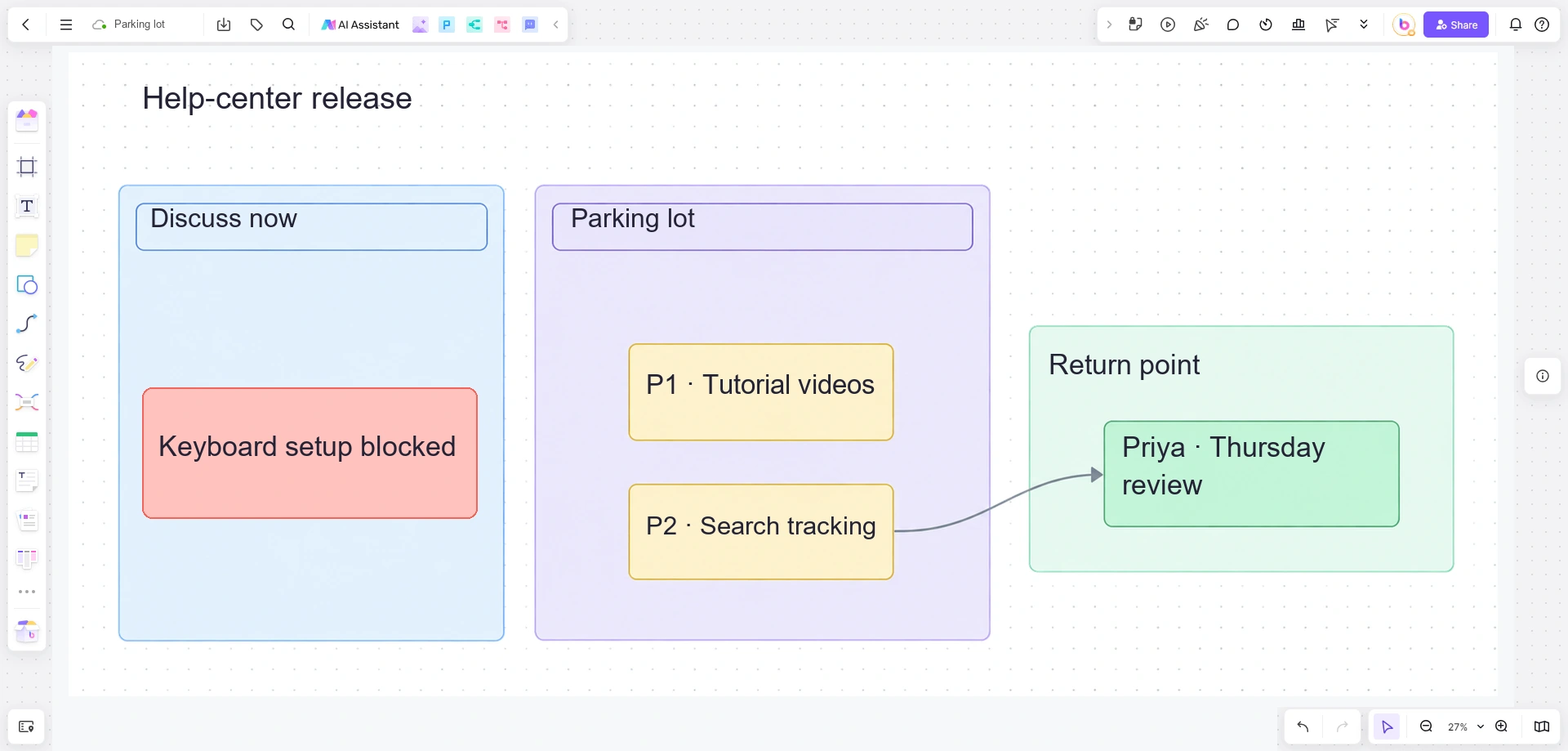The height and width of the screenshot is (751, 1568).
Task: Collapse the right toolbar with chevron arrow
Action: pos(1109,25)
